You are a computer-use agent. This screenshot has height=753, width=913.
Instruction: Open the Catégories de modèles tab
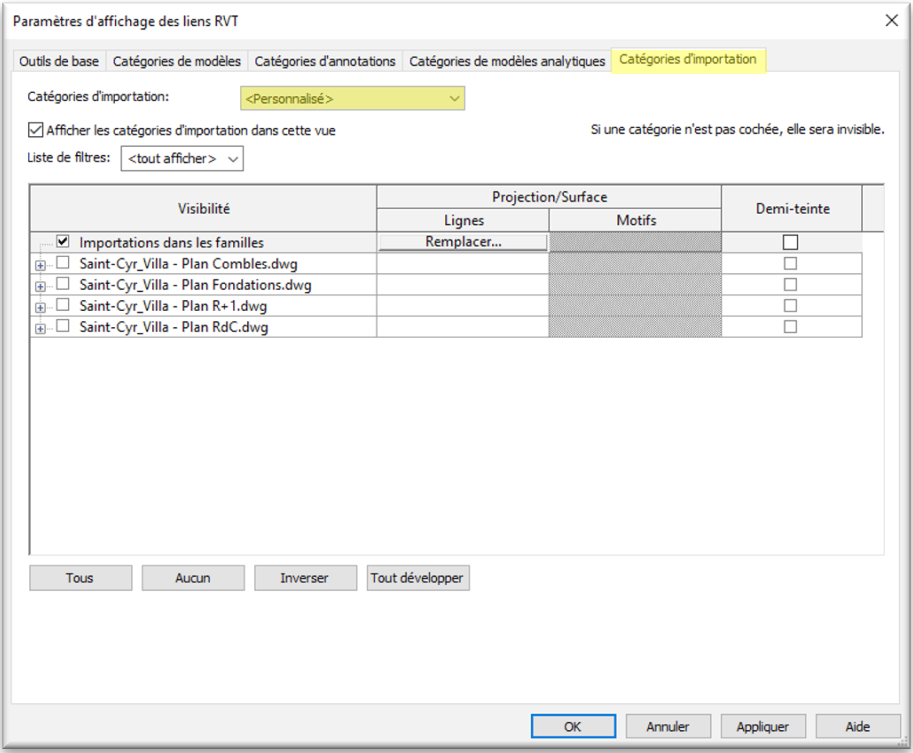tap(177, 61)
